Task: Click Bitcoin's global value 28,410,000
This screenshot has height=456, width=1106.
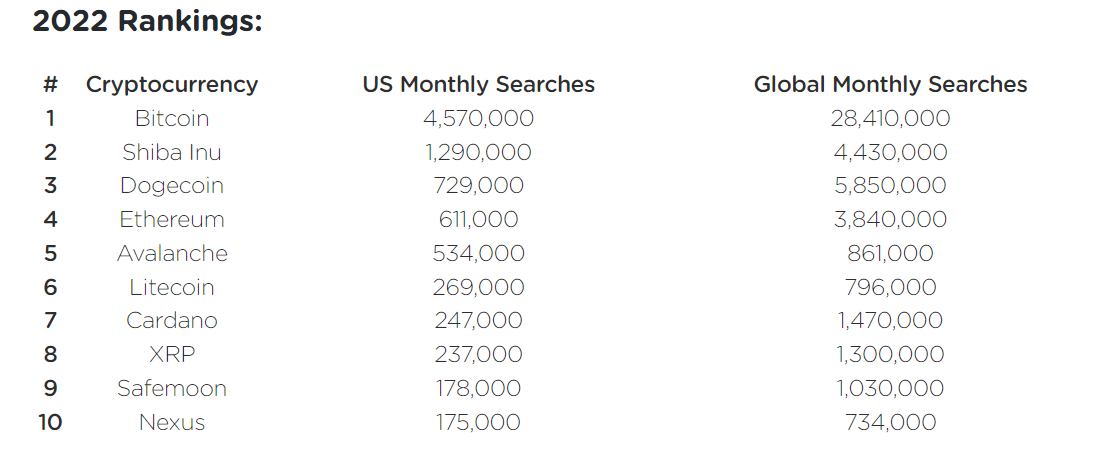Action: (890, 118)
